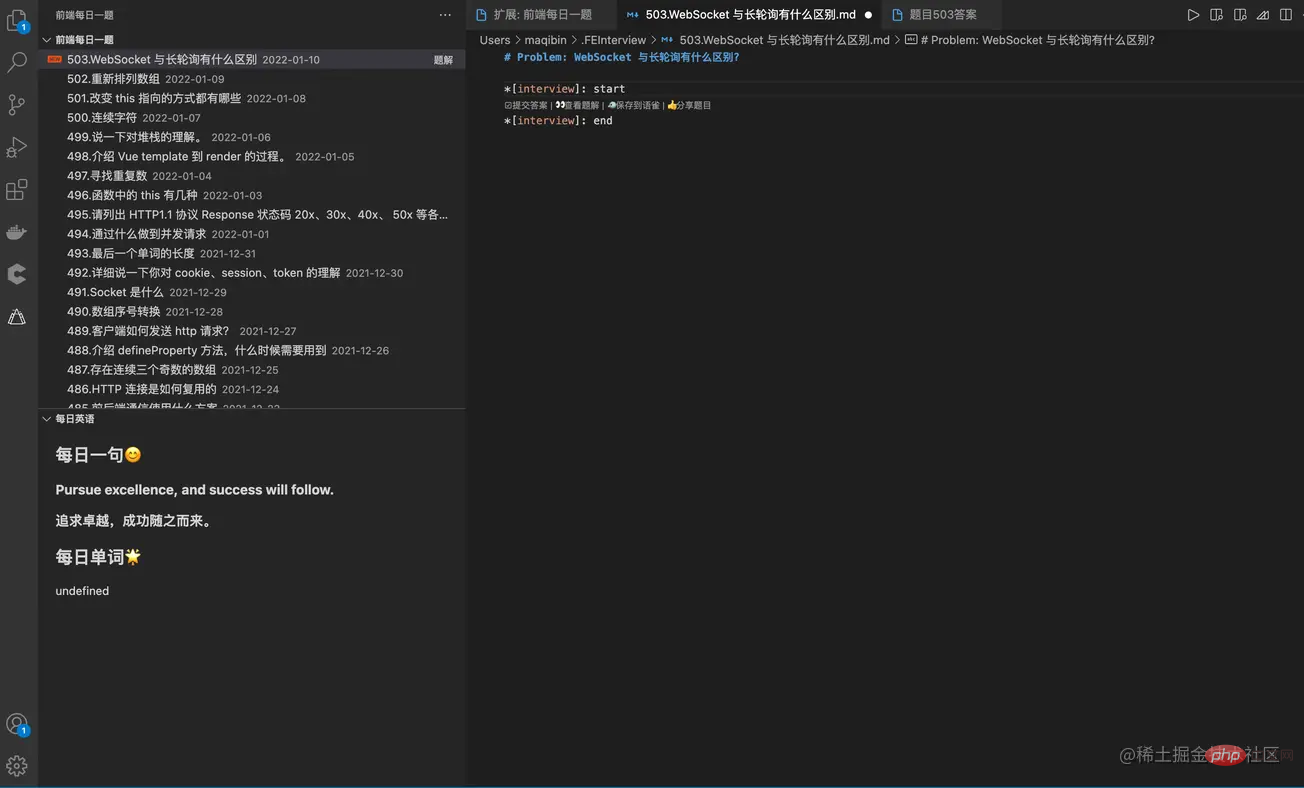Select the Explorer icon in activity bar
Image resolution: width=1304 pixels, height=788 pixels.
(x=16, y=20)
